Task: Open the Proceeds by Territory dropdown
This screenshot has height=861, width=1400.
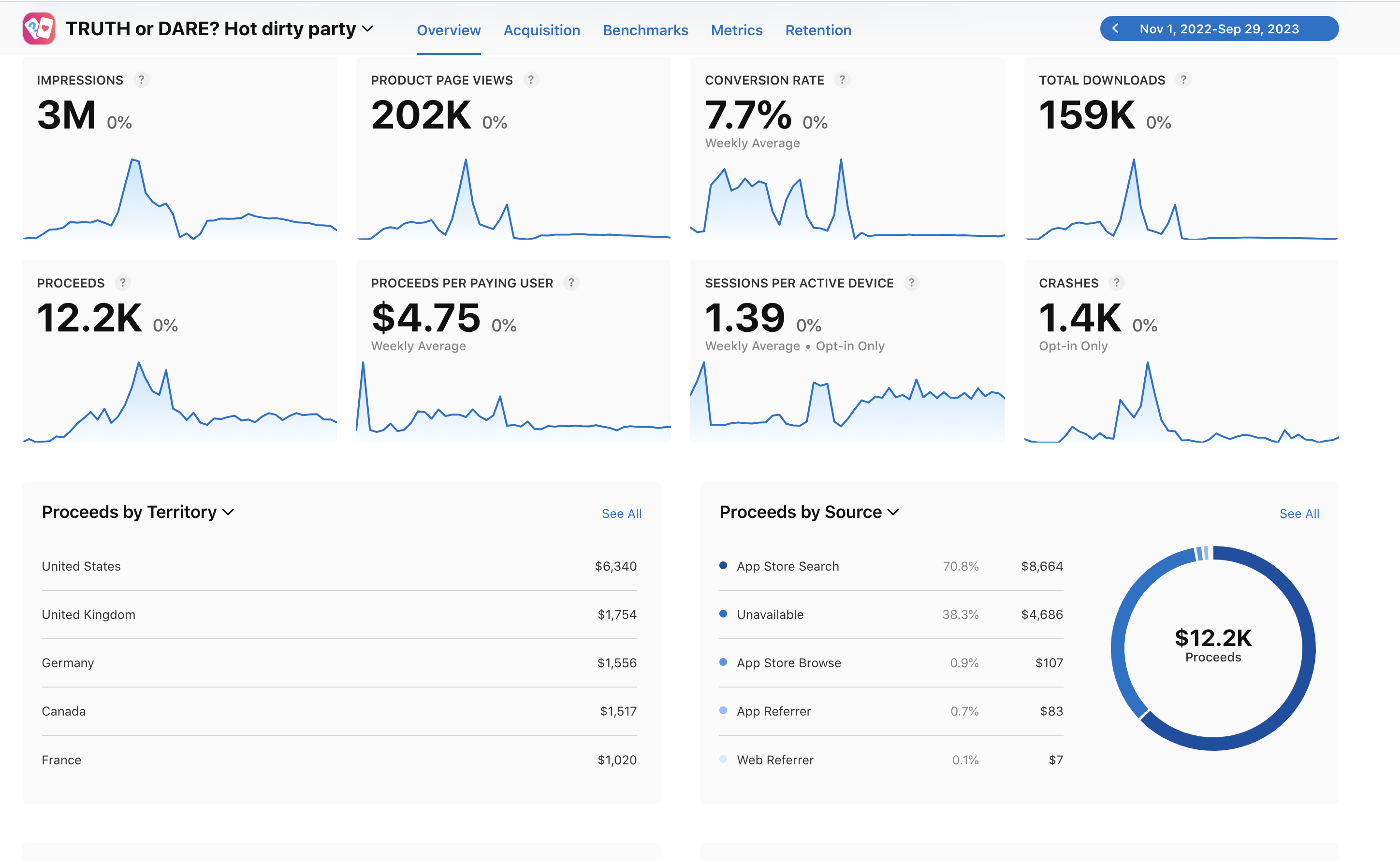Action: [228, 512]
